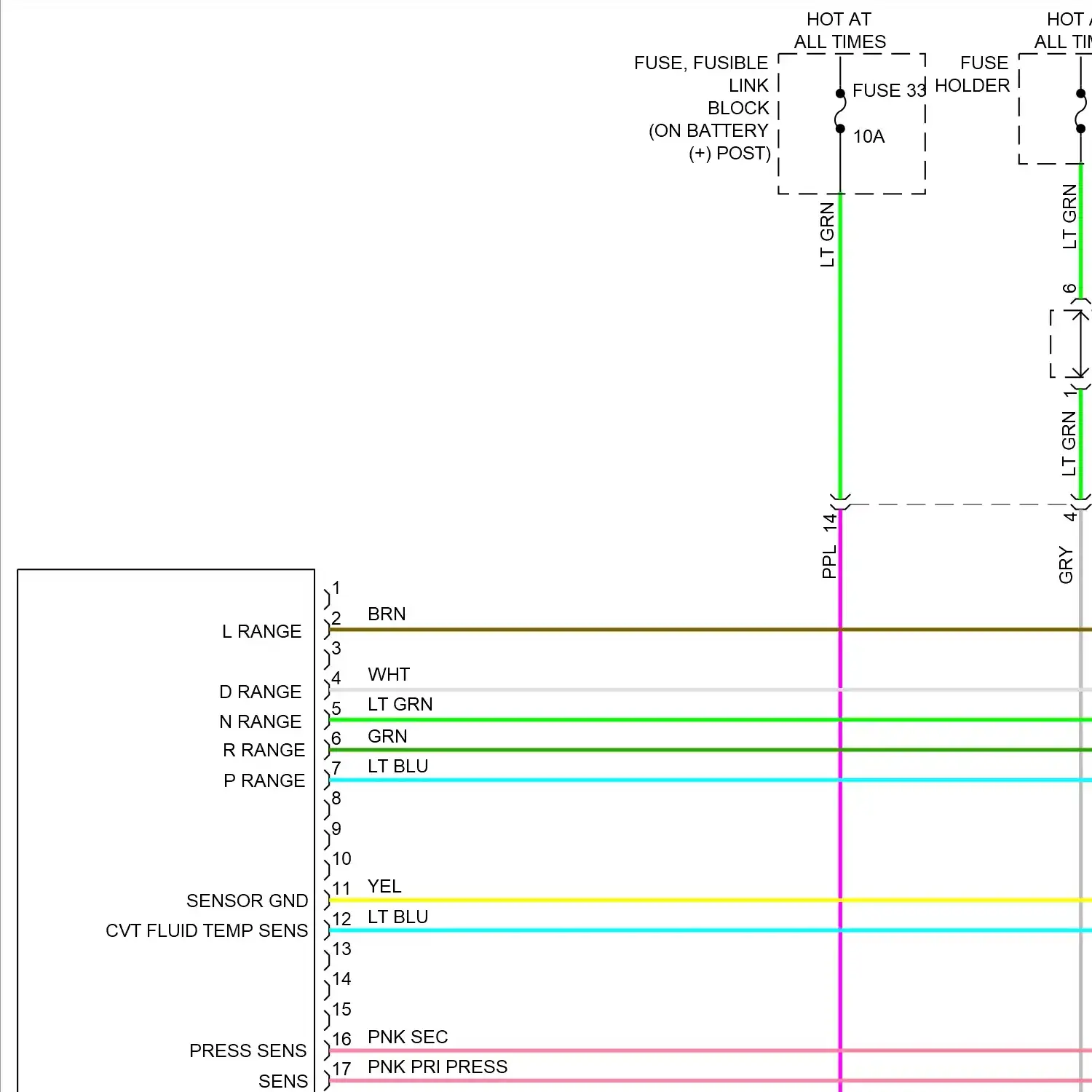Select the R RANGE terminal label

[x=264, y=750]
